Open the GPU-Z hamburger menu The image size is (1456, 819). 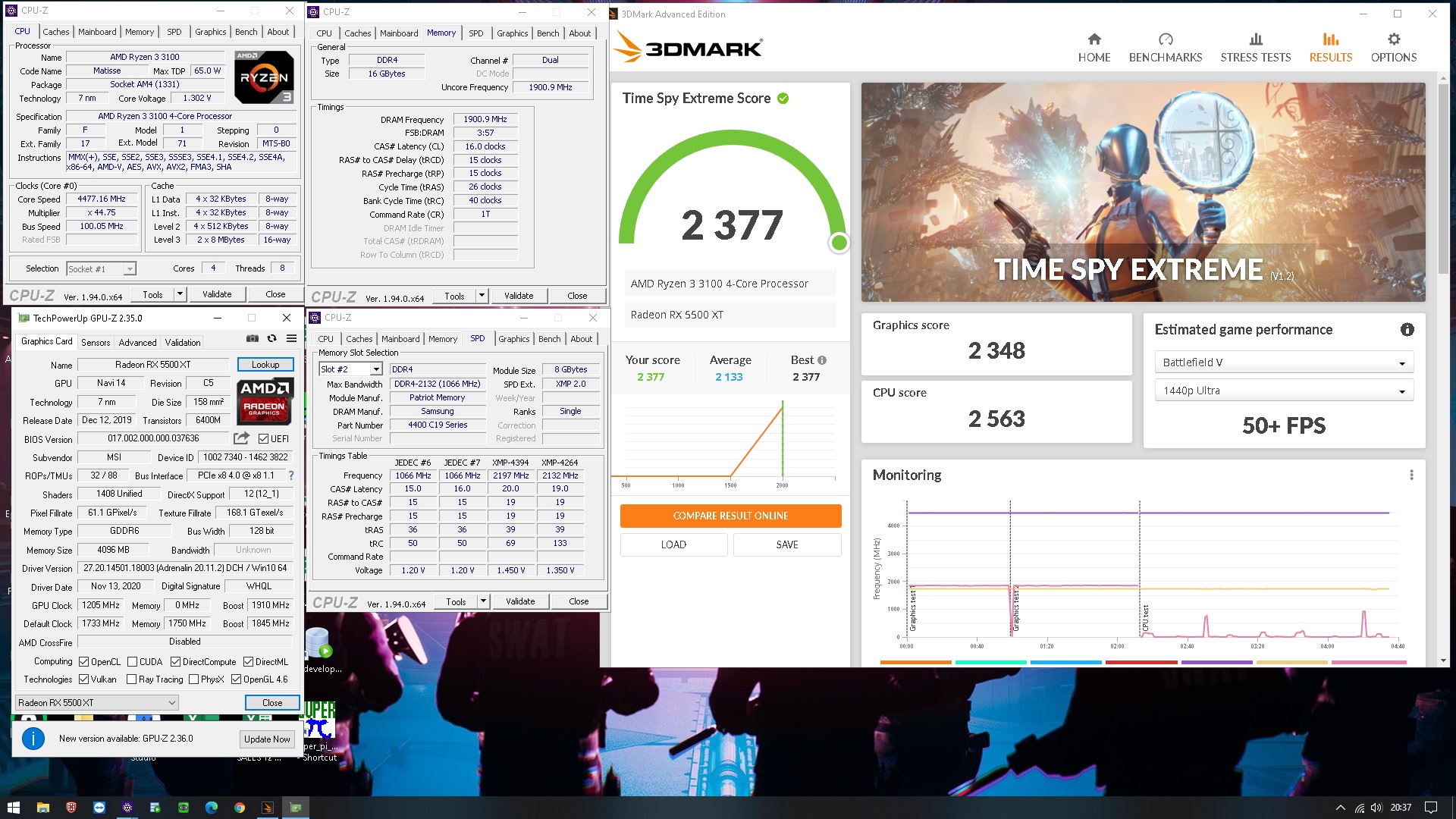tap(291, 339)
